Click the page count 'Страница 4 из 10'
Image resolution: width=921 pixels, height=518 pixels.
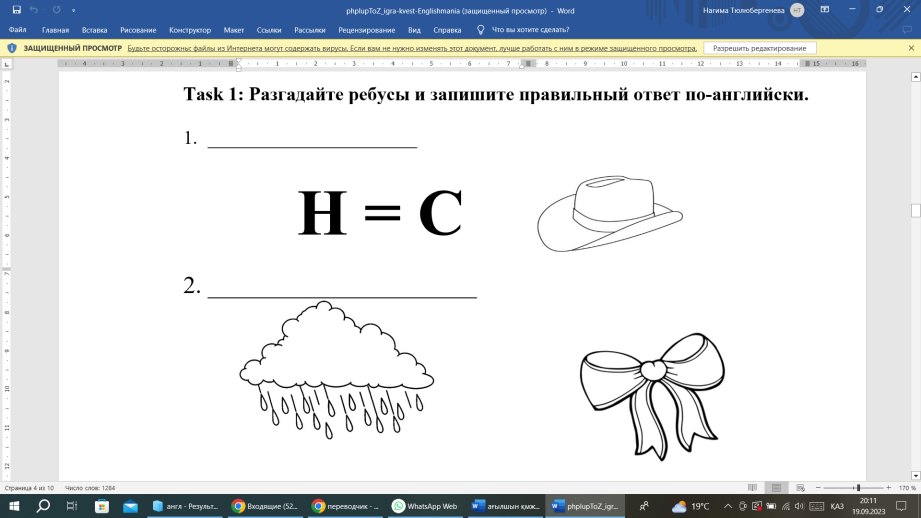tap(29, 488)
